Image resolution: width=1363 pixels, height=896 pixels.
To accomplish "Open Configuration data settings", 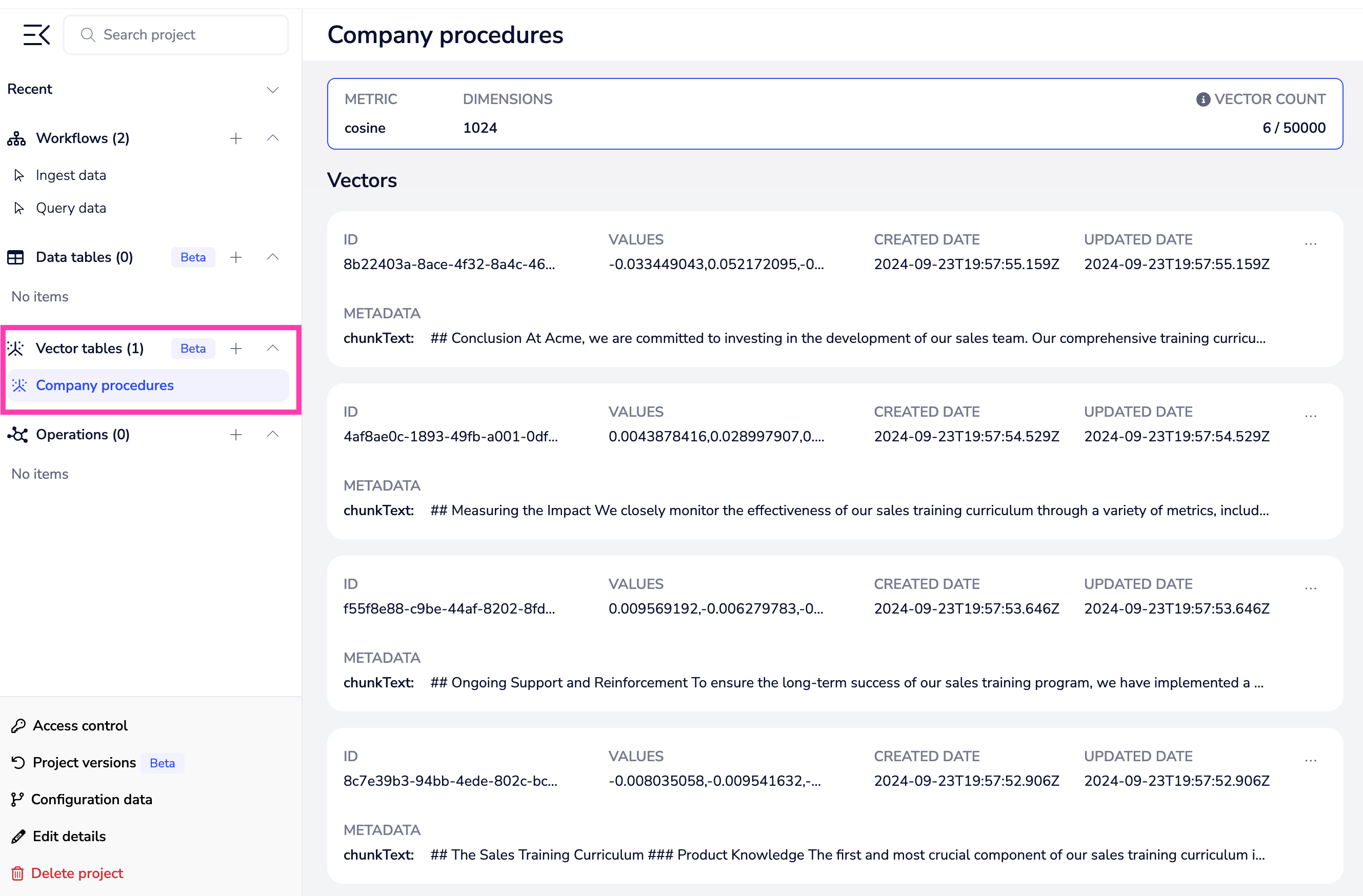I will [92, 799].
